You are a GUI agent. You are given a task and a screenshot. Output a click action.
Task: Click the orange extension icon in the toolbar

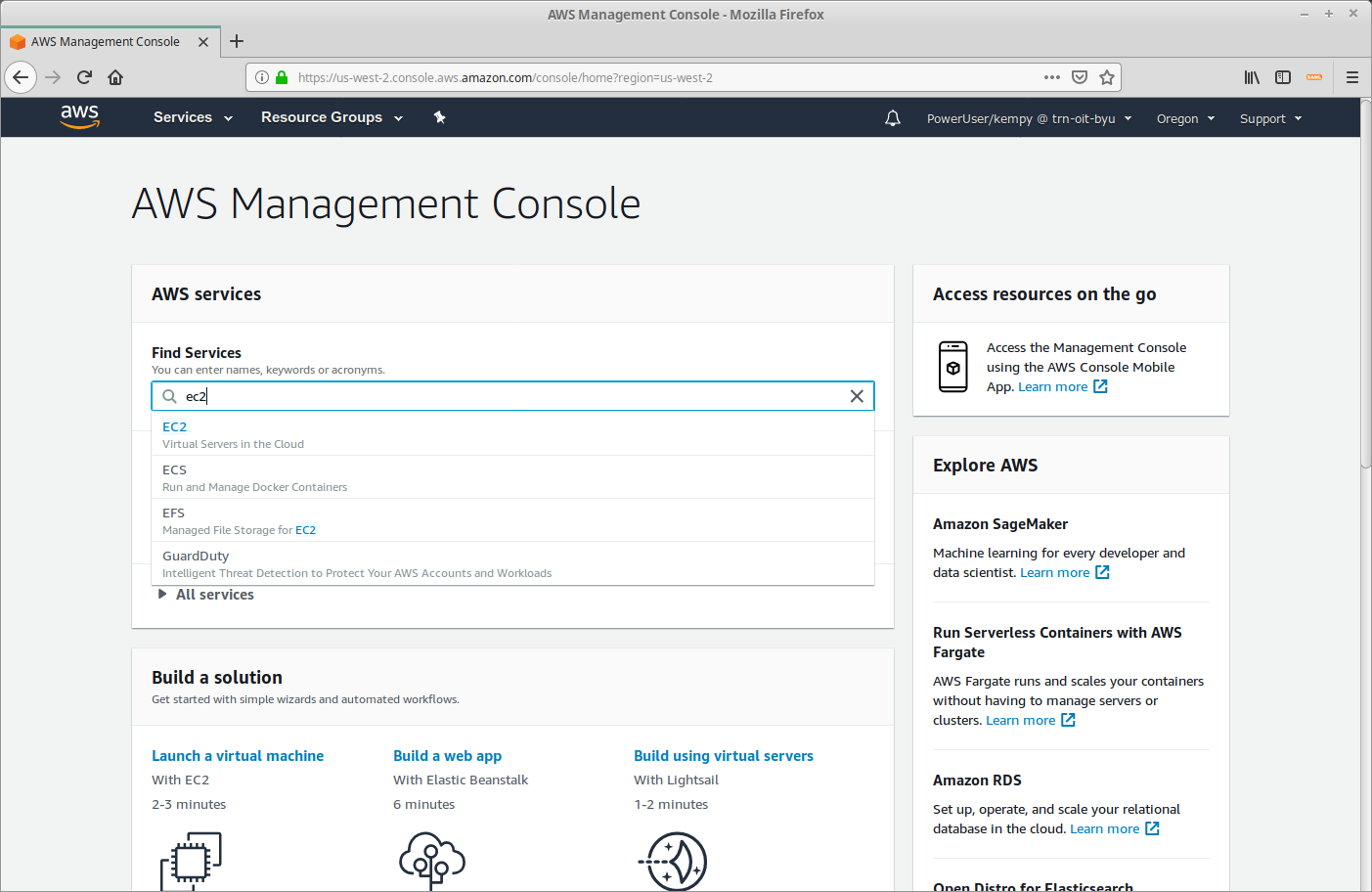(1314, 77)
